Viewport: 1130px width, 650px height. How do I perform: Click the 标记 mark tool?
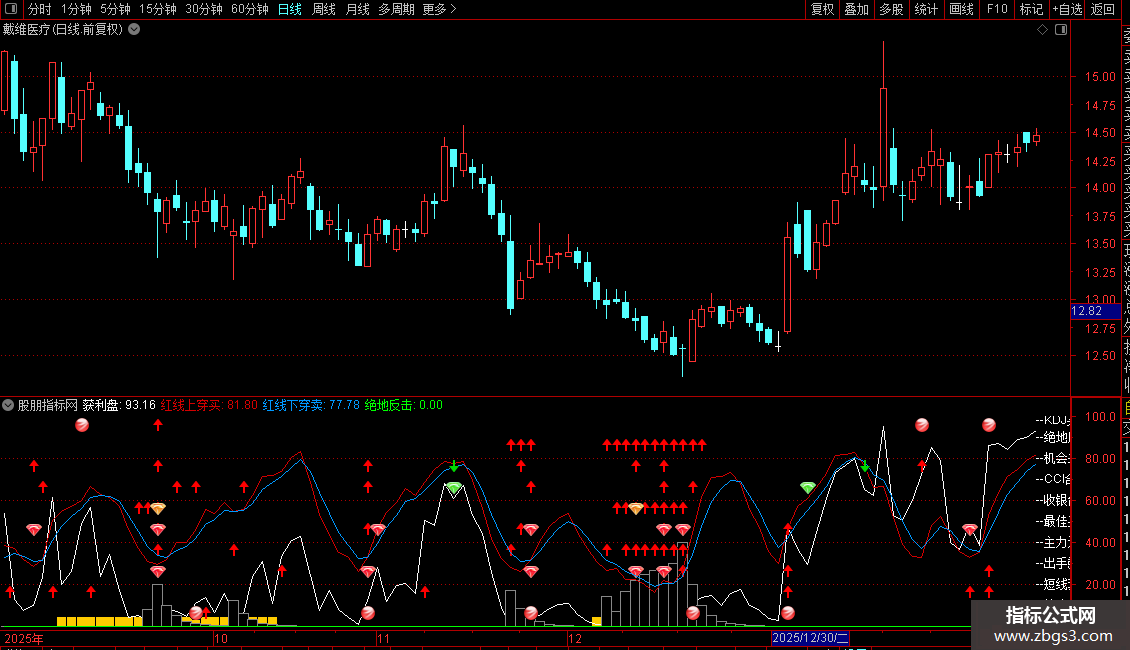click(1031, 9)
